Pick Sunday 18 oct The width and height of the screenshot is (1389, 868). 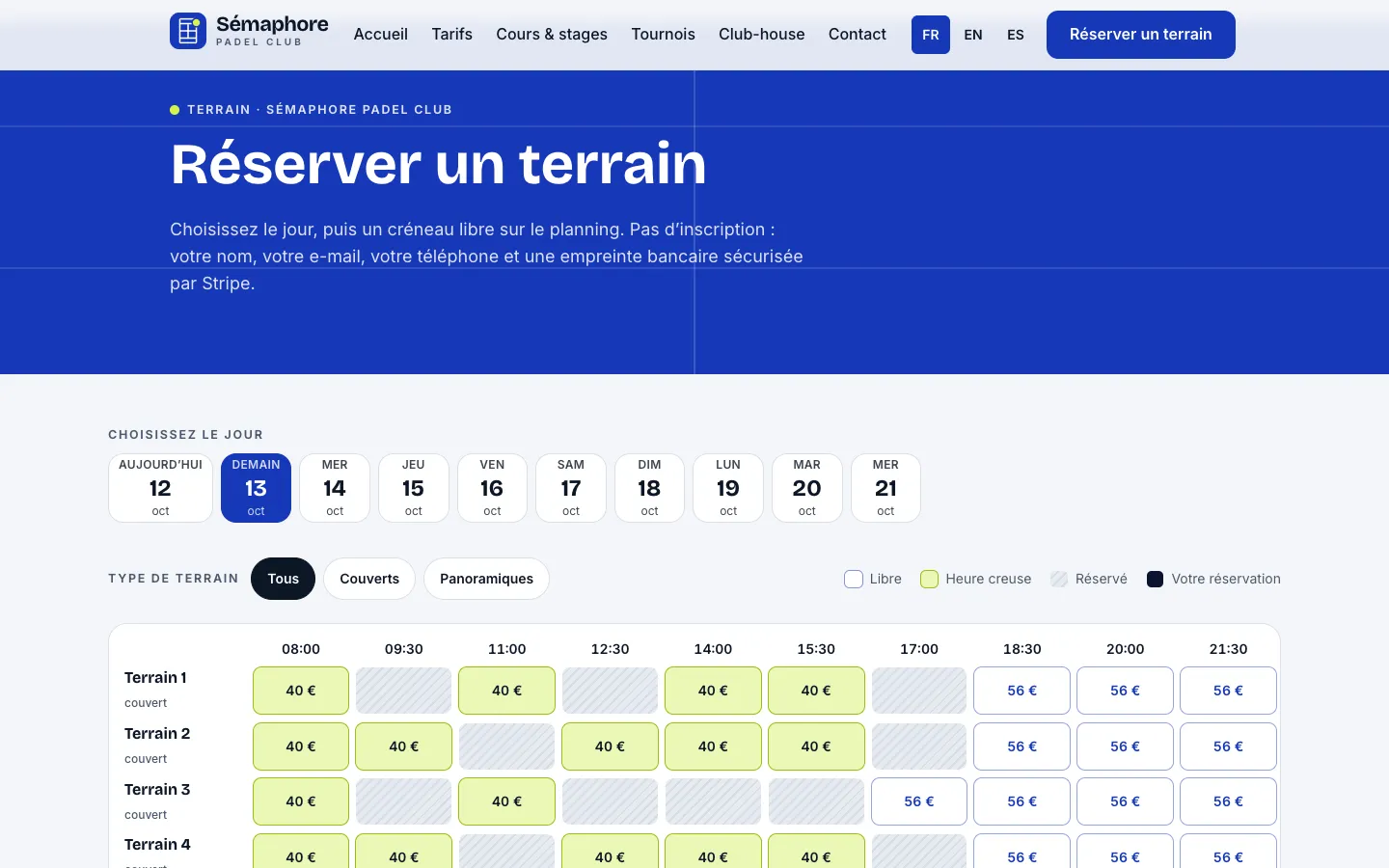coord(649,488)
